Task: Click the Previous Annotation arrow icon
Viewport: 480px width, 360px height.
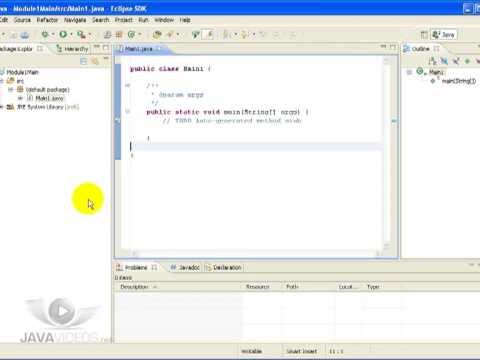Action: click(245, 34)
